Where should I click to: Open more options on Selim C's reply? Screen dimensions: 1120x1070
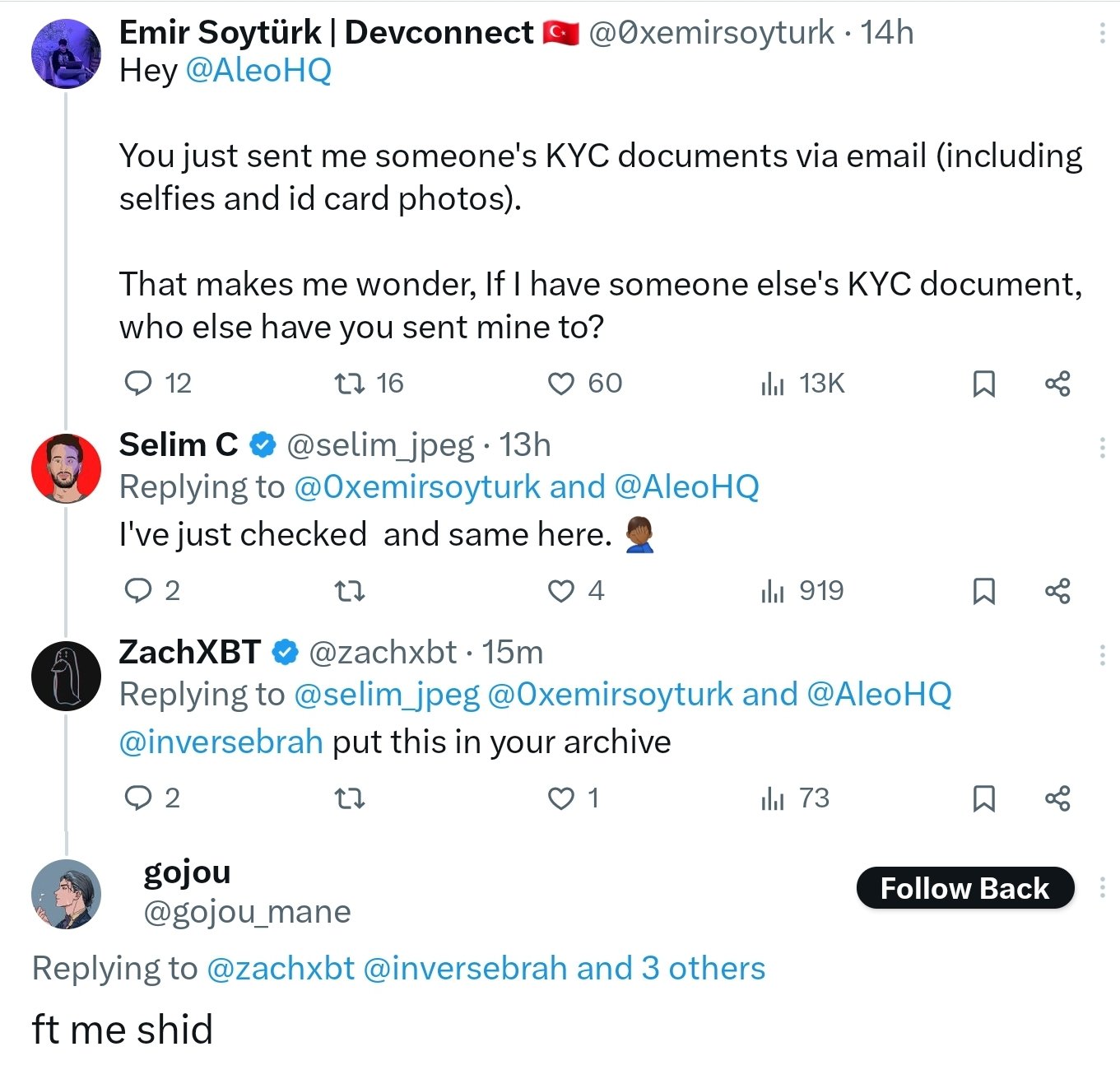[1102, 448]
